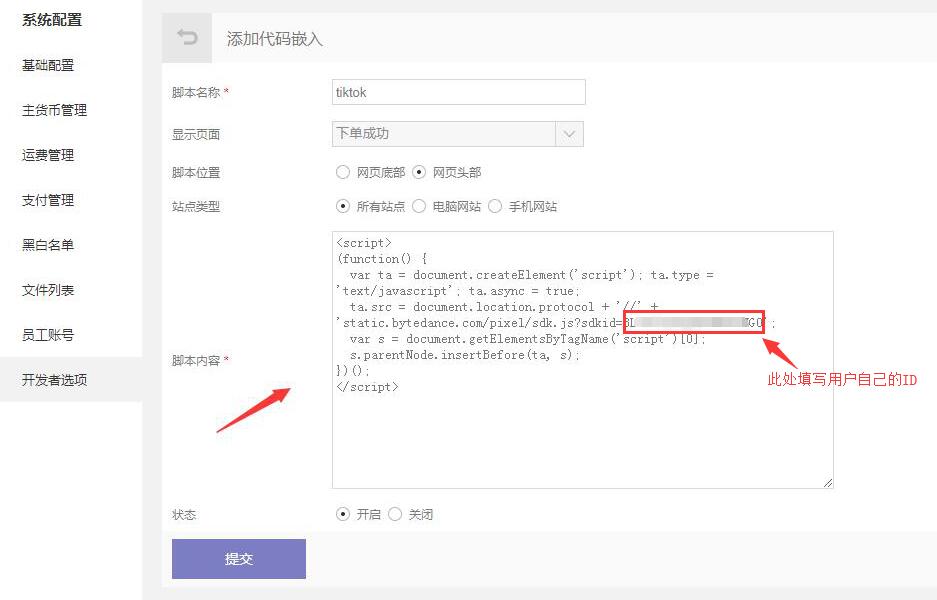Select 网页底部 radio button
The image size is (937, 600).
(x=342, y=172)
